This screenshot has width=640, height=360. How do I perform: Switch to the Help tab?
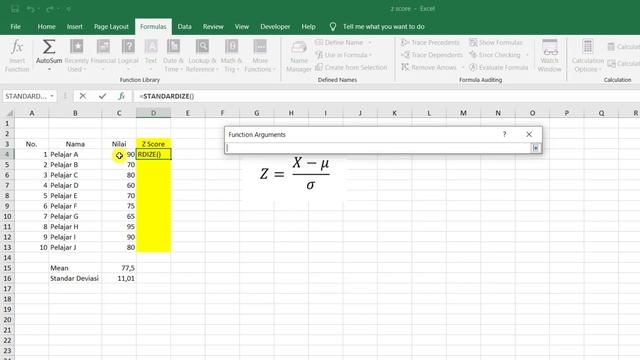click(309, 27)
